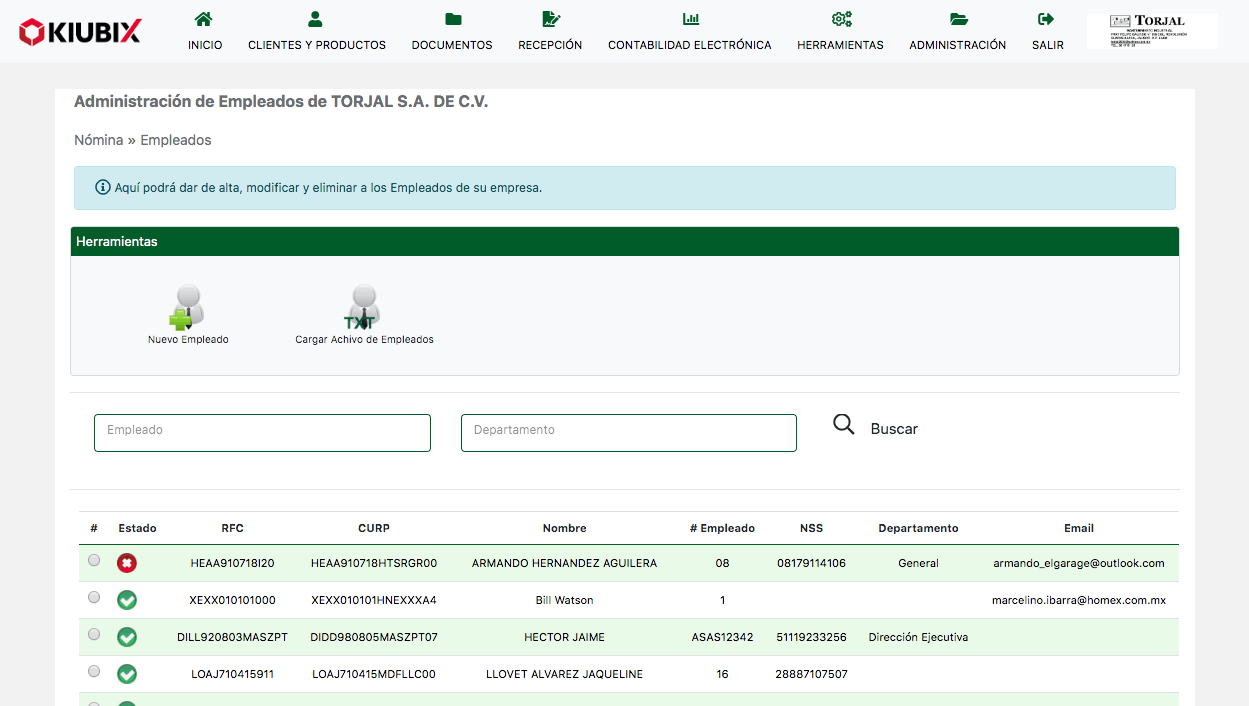Go to the Inicio home page
Viewport: 1249px width, 706px height.
[205, 32]
